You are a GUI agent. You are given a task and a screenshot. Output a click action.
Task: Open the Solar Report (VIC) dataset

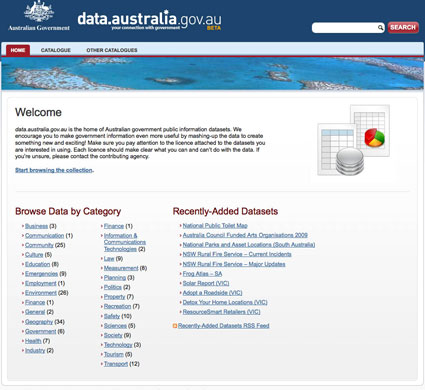pyautogui.click(x=206, y=283)
